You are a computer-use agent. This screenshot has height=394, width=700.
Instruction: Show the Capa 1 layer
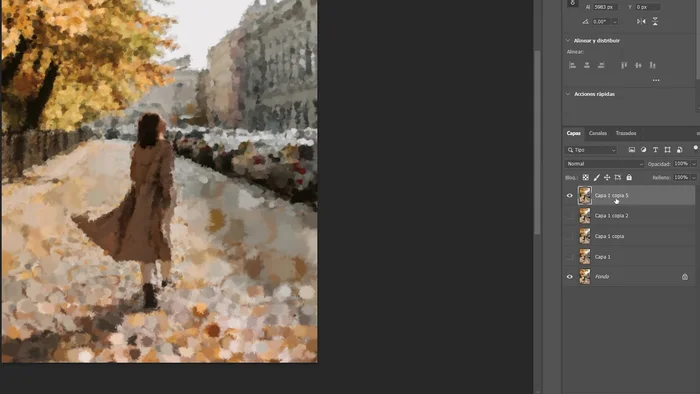point(570,257)
